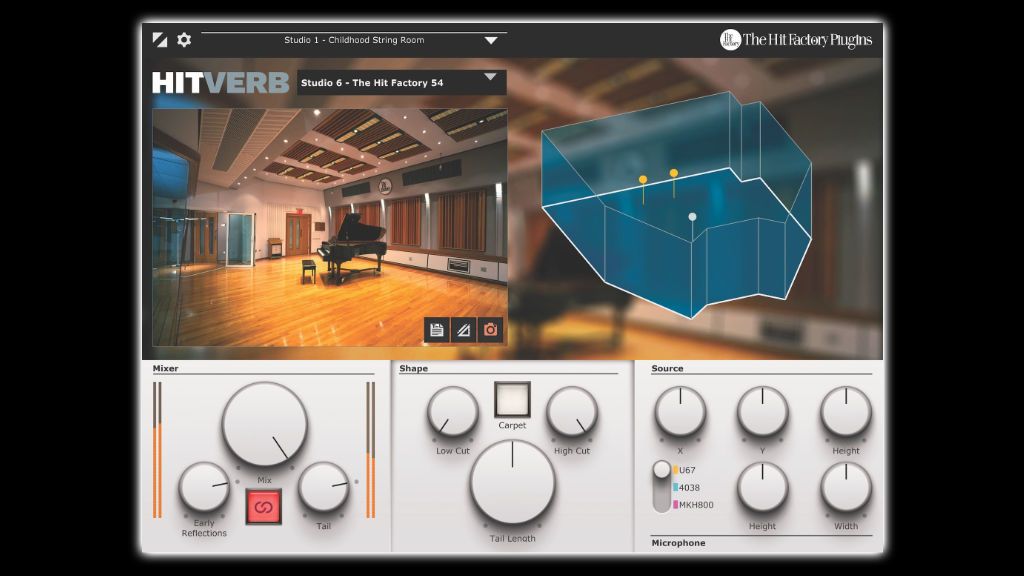Click the left input level meter
The height and width of the screenshot is (576, 1024).
click(x=157, y=450)
